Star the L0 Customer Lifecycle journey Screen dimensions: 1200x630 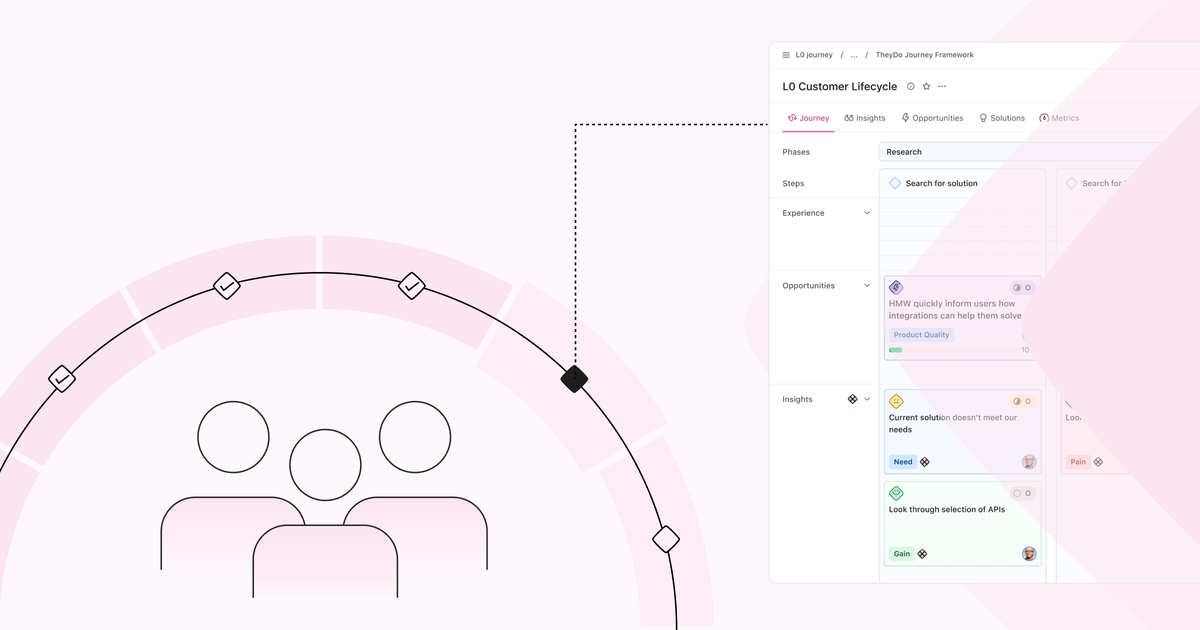[x=926, y=87]
